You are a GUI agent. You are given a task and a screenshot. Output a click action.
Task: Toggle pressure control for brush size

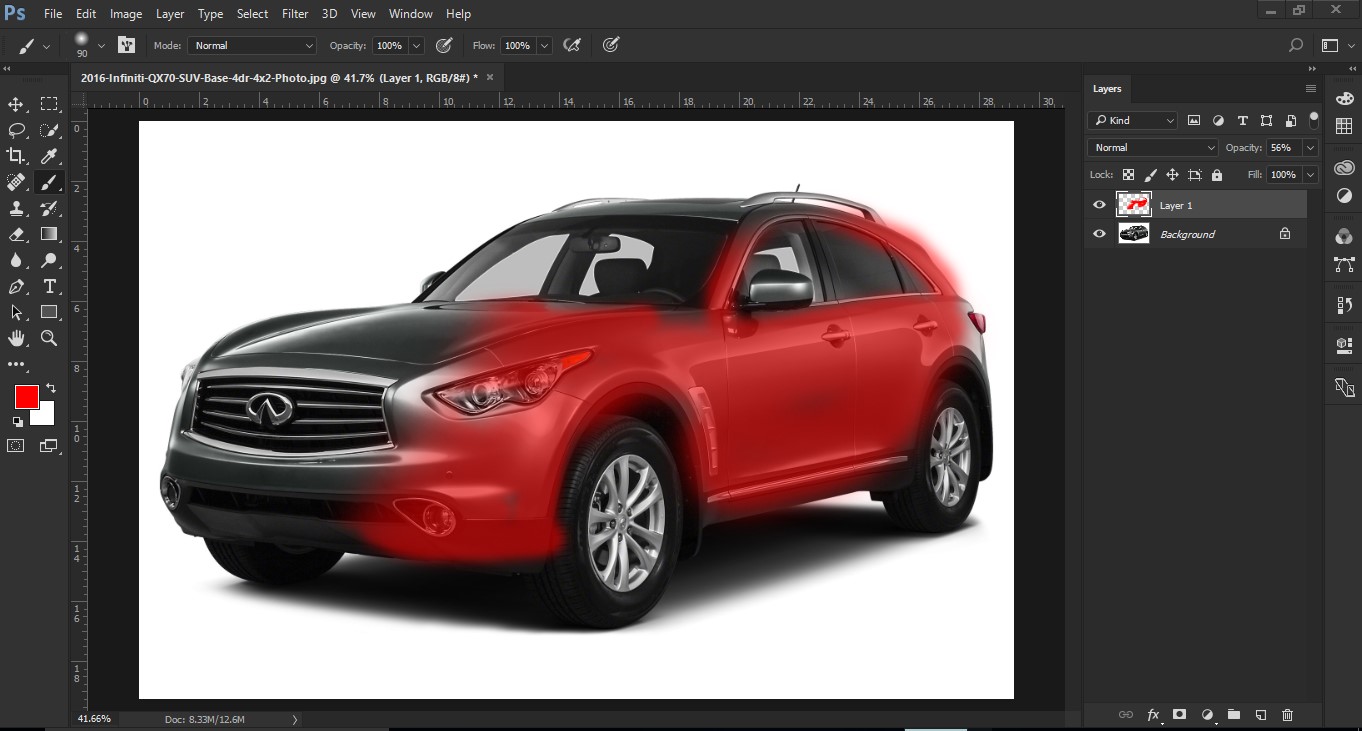click(611, 45)
